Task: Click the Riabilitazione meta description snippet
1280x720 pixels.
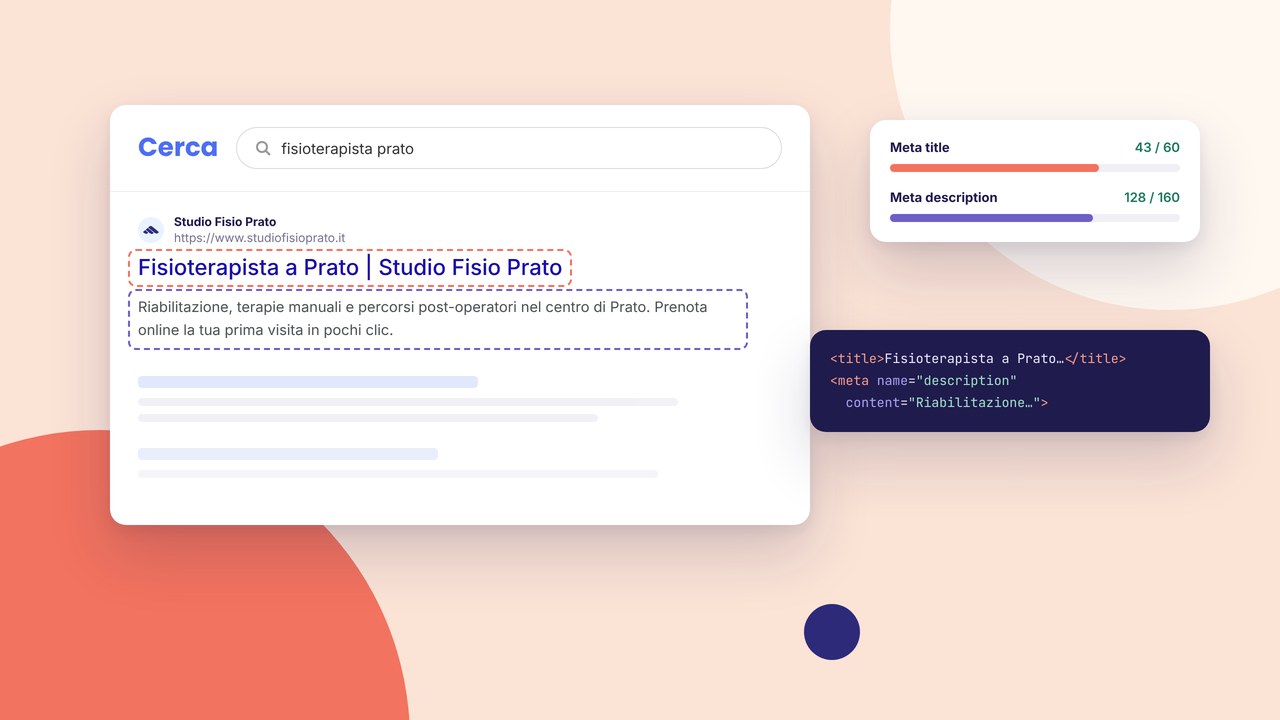Action: (x=438, y=318)
